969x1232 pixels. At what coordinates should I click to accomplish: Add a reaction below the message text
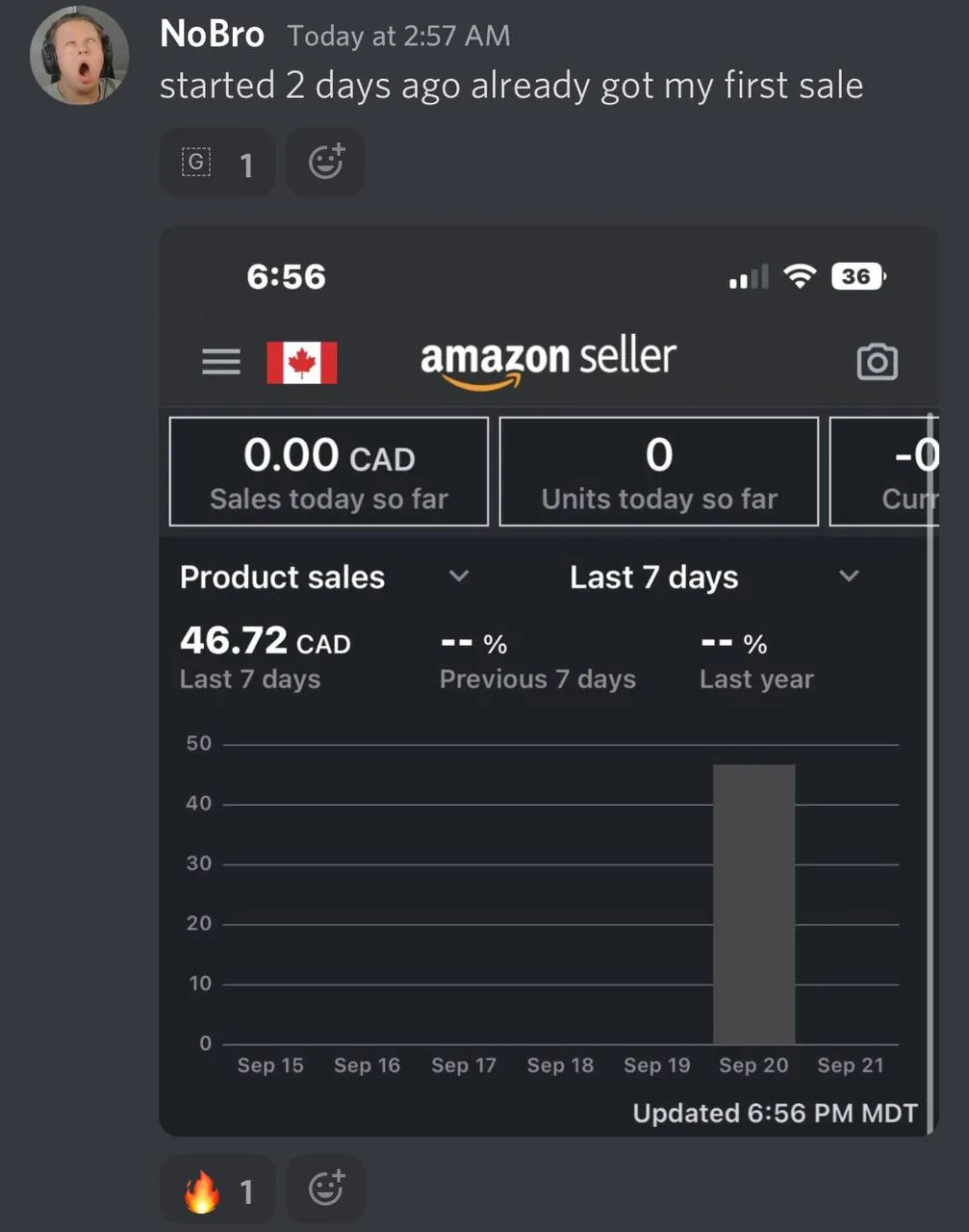pyautogui.click(x=325, y=163)
